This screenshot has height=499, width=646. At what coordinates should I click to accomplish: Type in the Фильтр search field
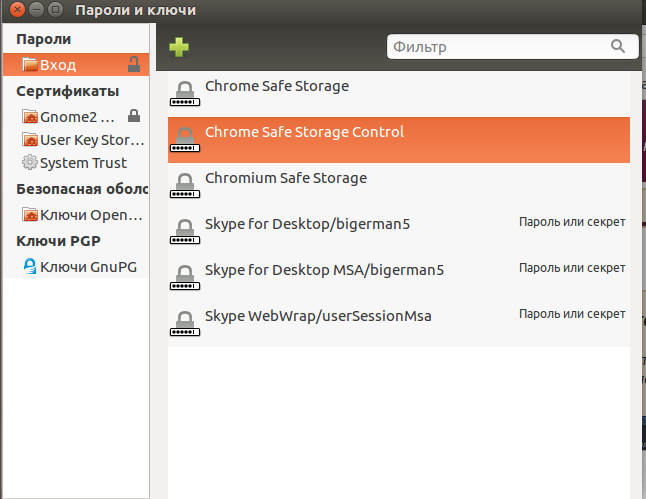495,46
